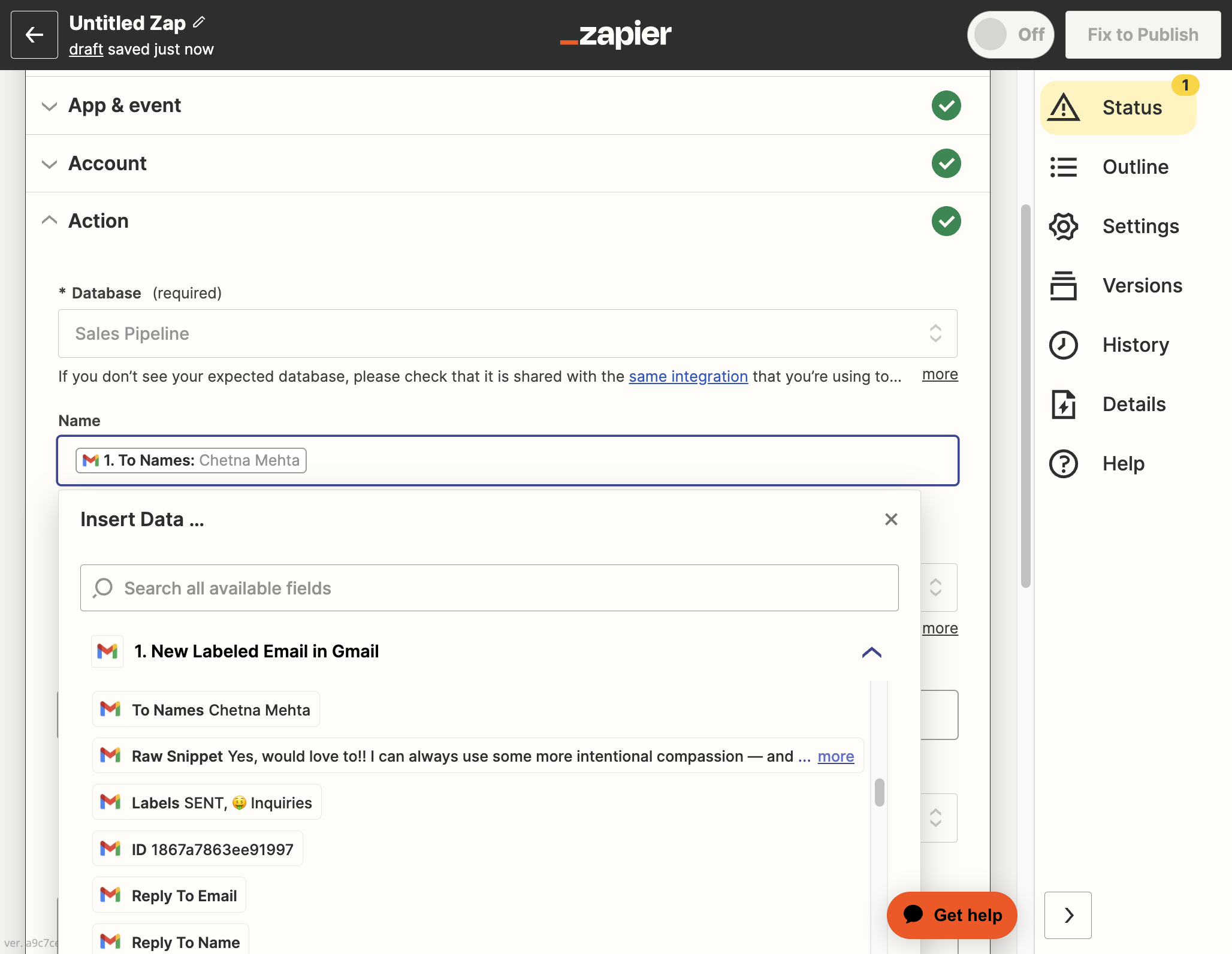Click the search magnifier icon
This screenshot has height=954, width=1232.
[x=102, y=588]
